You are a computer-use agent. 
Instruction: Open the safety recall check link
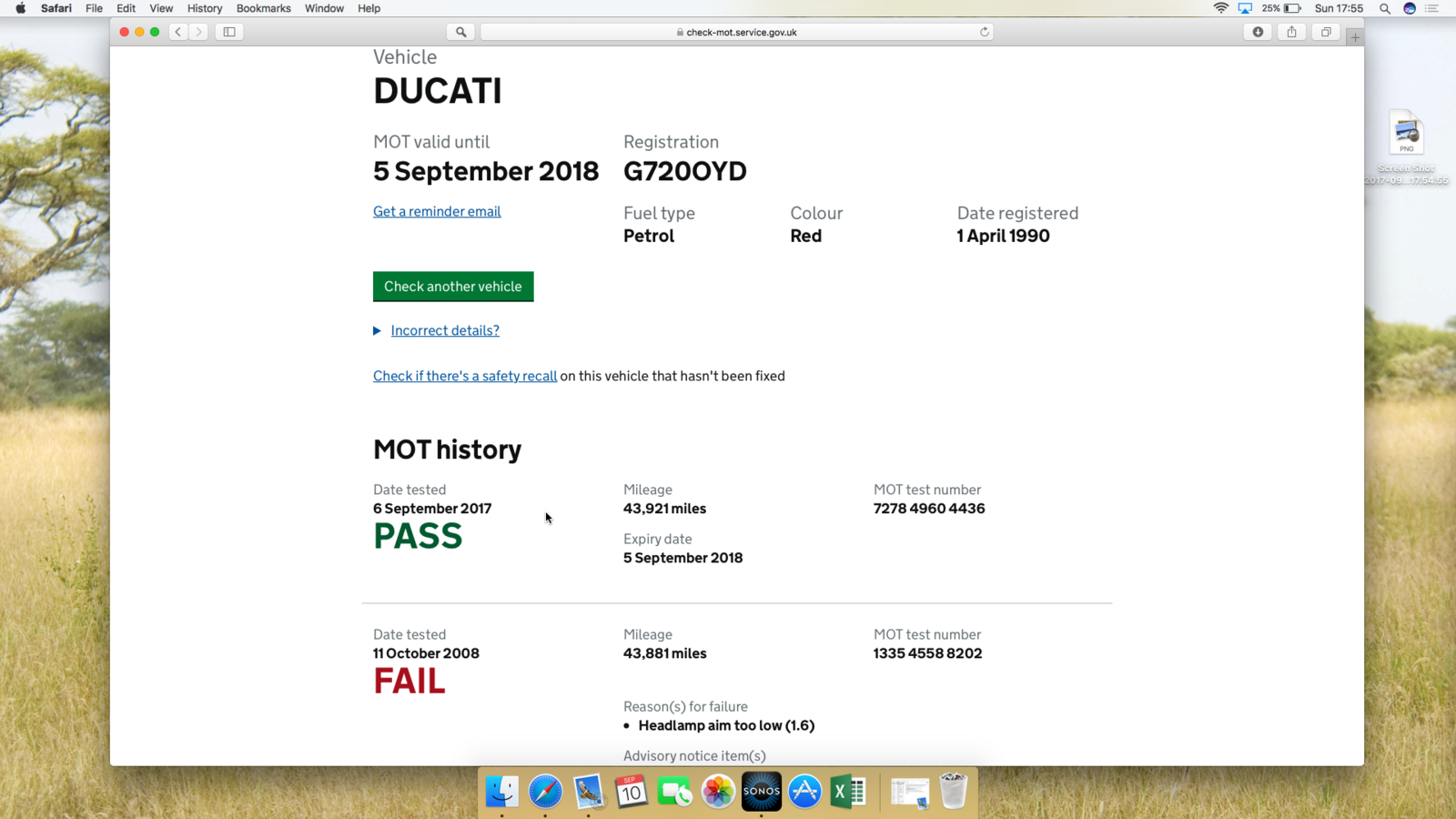point(465,376)
